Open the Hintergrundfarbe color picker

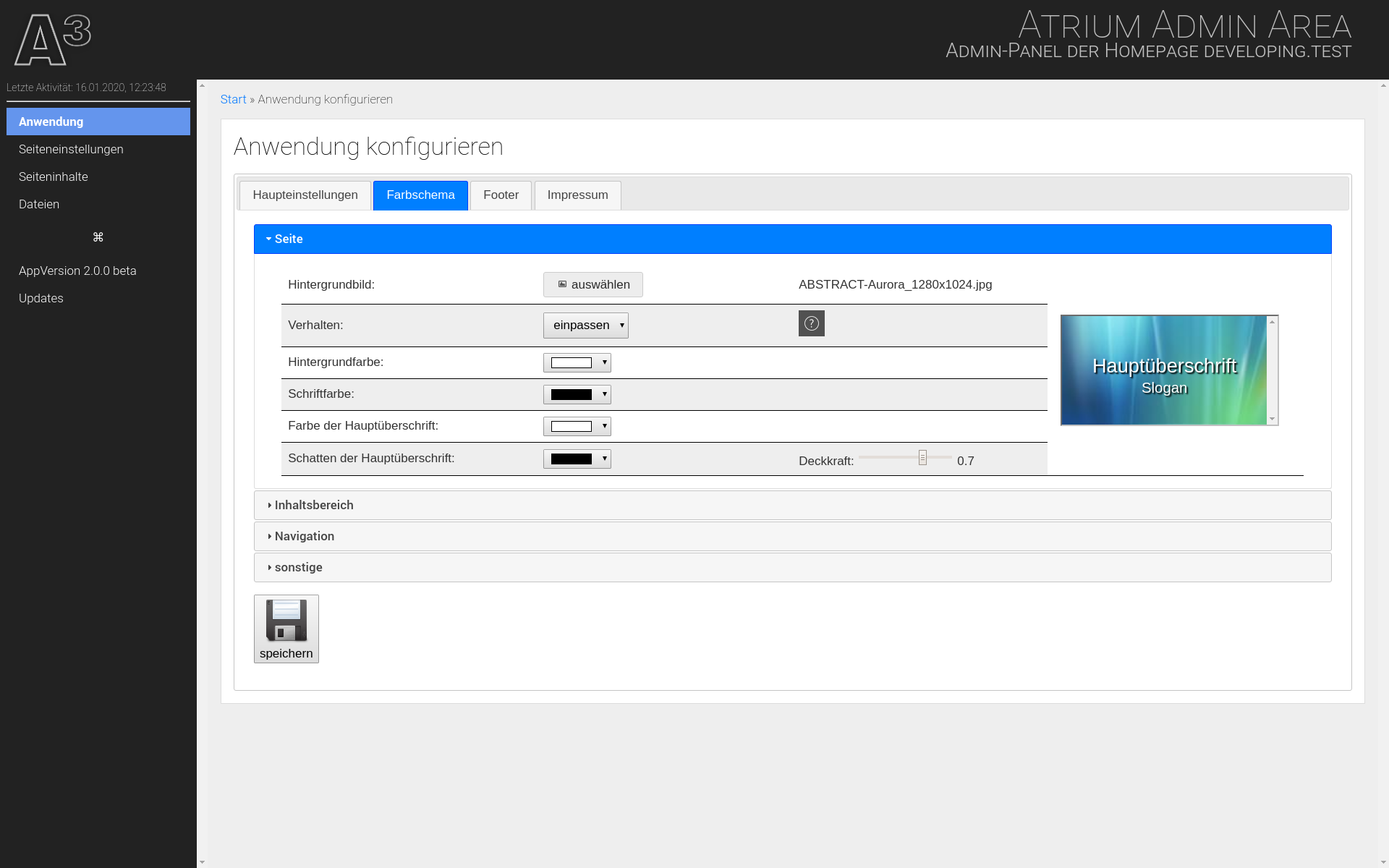click(x=577, y=362)
